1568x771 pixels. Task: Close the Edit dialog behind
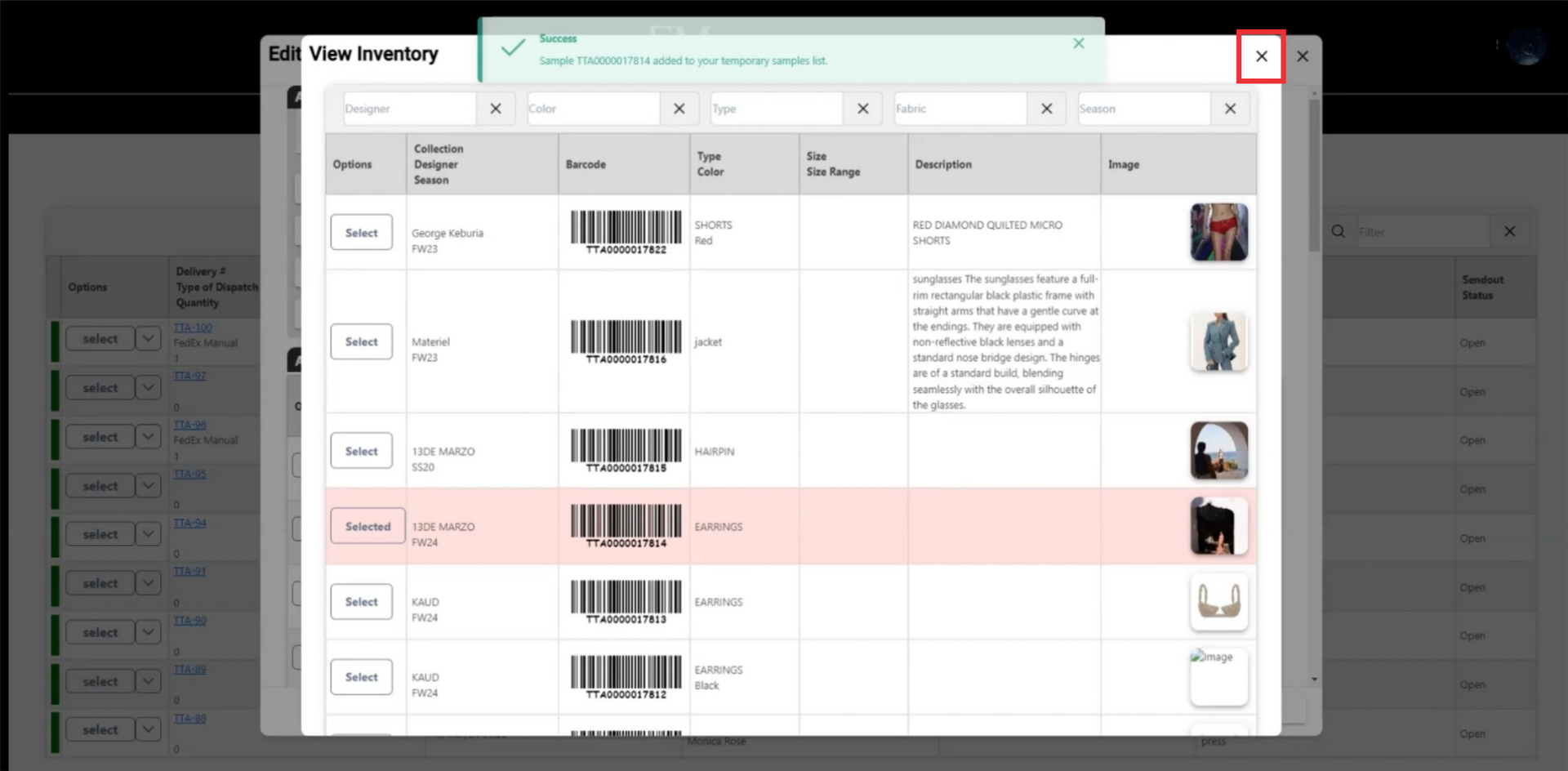(x=1303, y=56)
